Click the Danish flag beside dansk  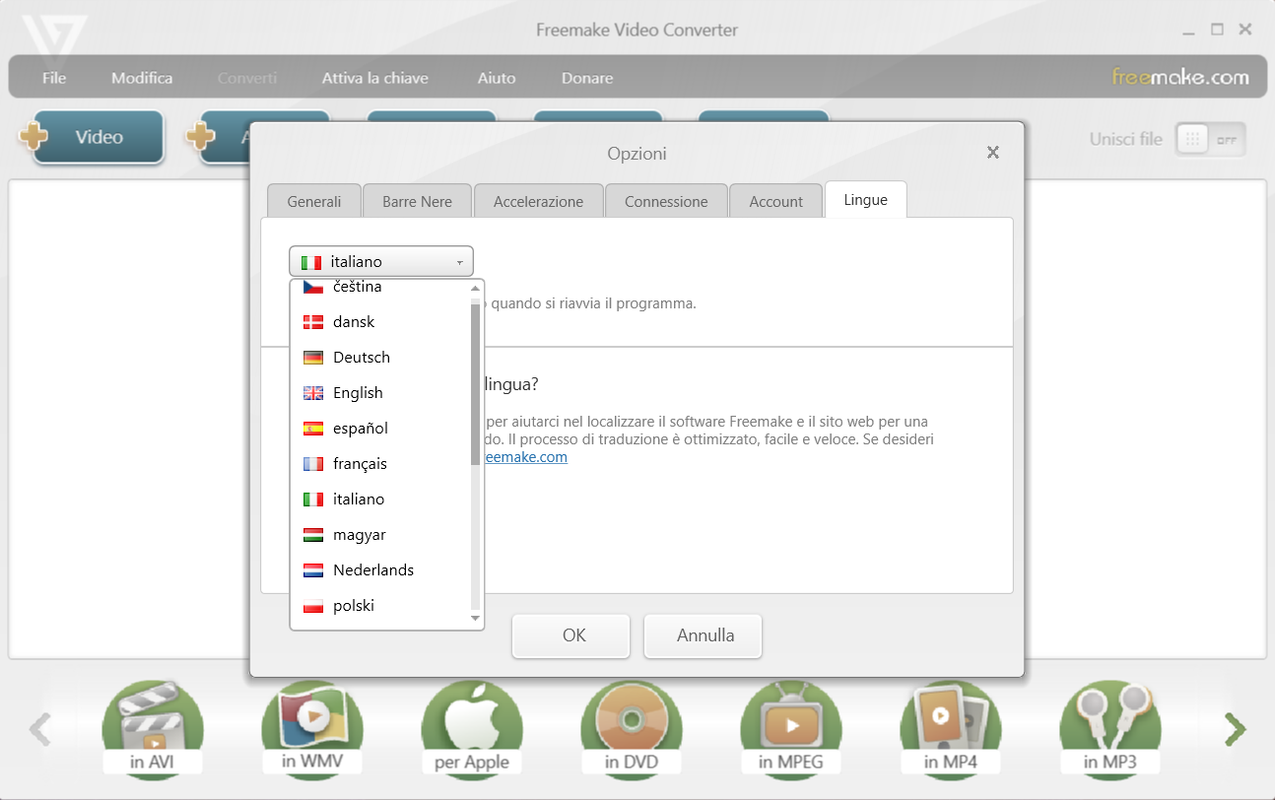(313, 322)
